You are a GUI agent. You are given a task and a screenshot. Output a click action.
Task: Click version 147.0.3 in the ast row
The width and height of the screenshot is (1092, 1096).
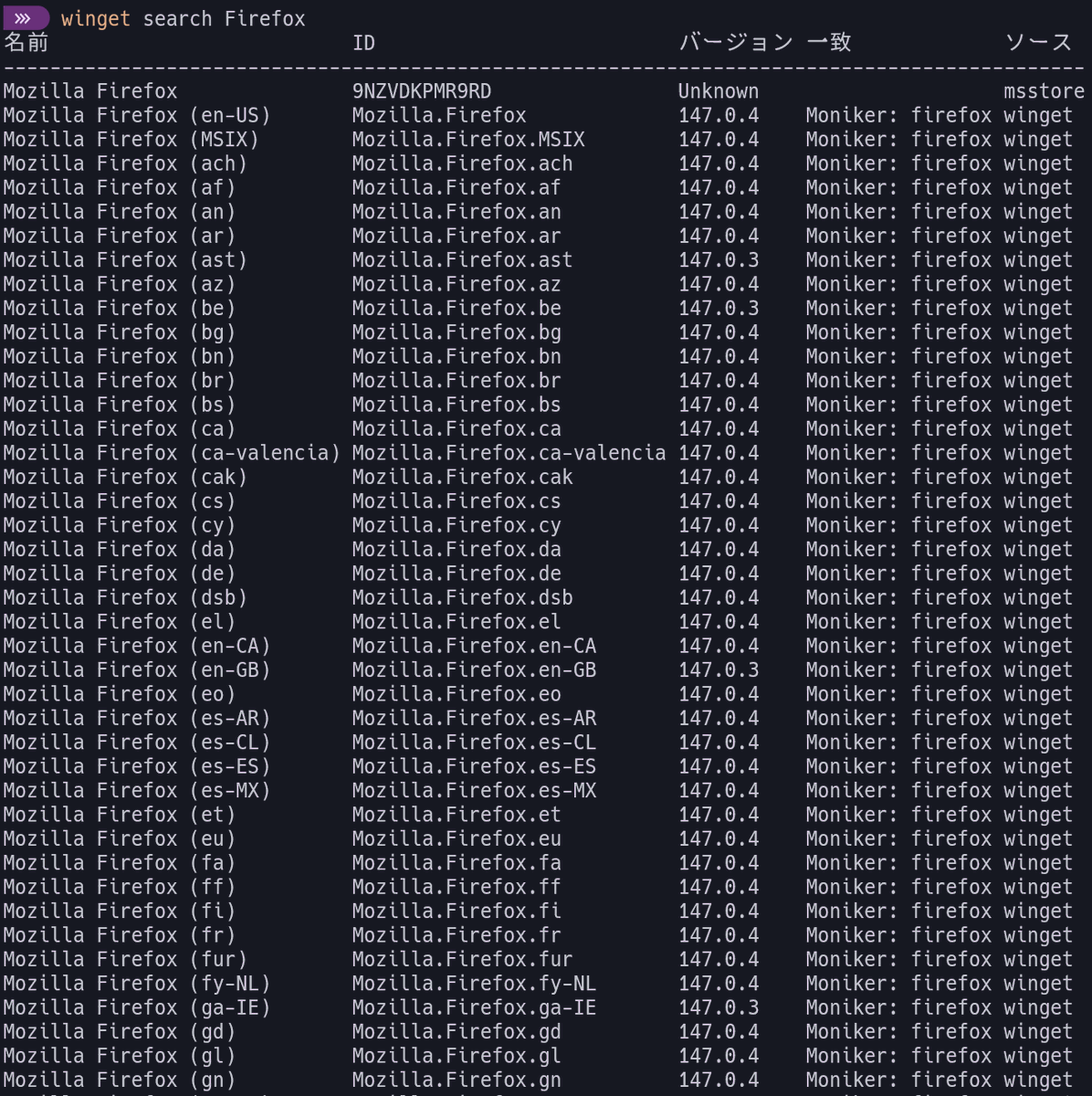(719, 260)
